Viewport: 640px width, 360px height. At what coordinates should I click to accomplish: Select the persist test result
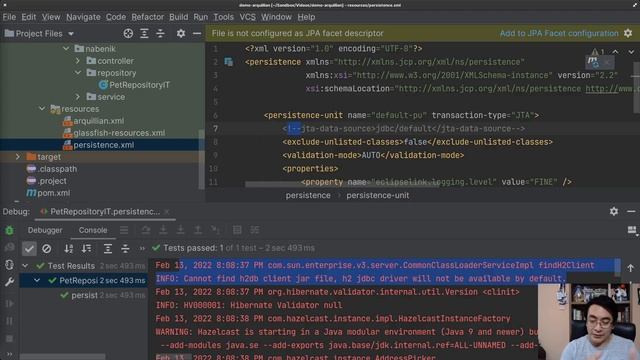click(x=84, y=295)
